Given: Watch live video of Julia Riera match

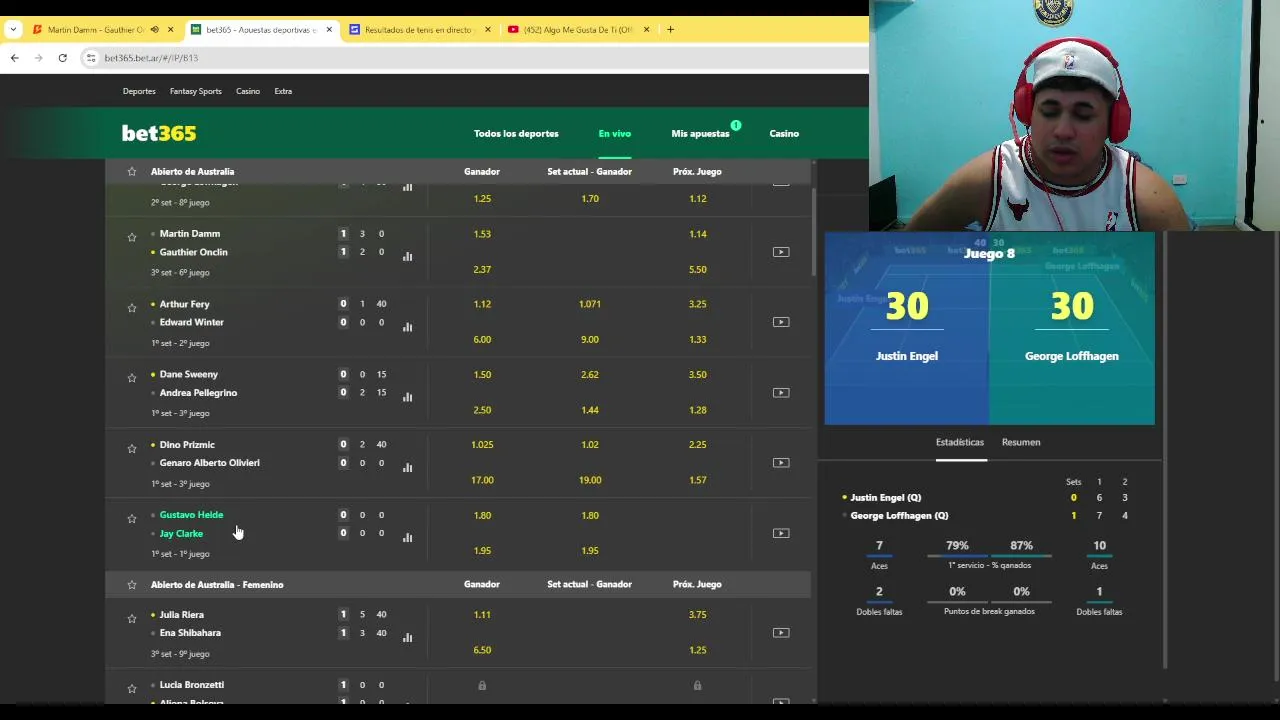Looking at the screenshot, I should point(781,633).
